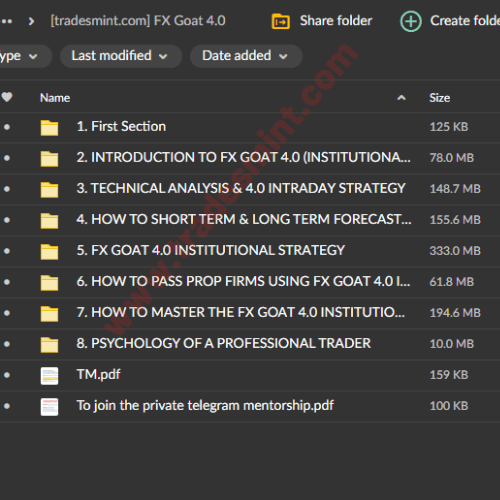
Task: Open 6. HOW TO PASS PROP FIRMS folder
Action: pos(243,281)
